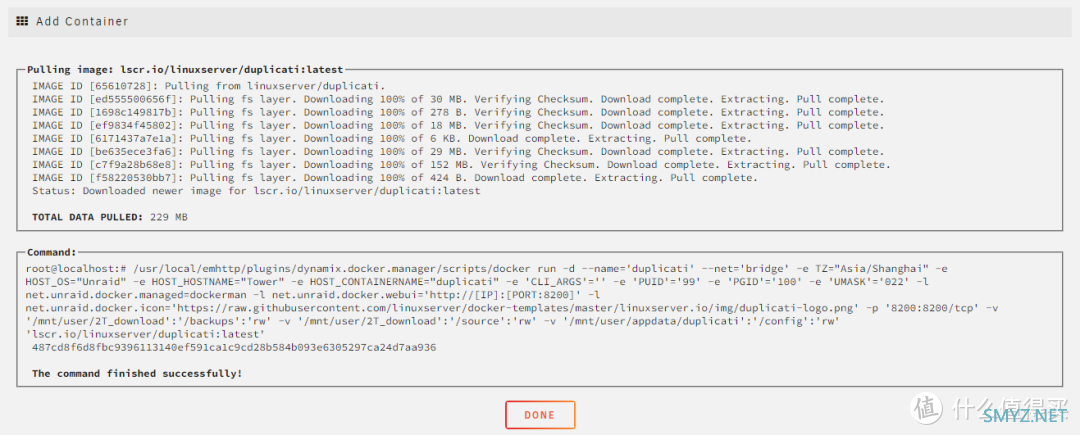Click the IMAGE ID 65610728 line
This screenshot has height=435, width=1080.
(208, 87)
